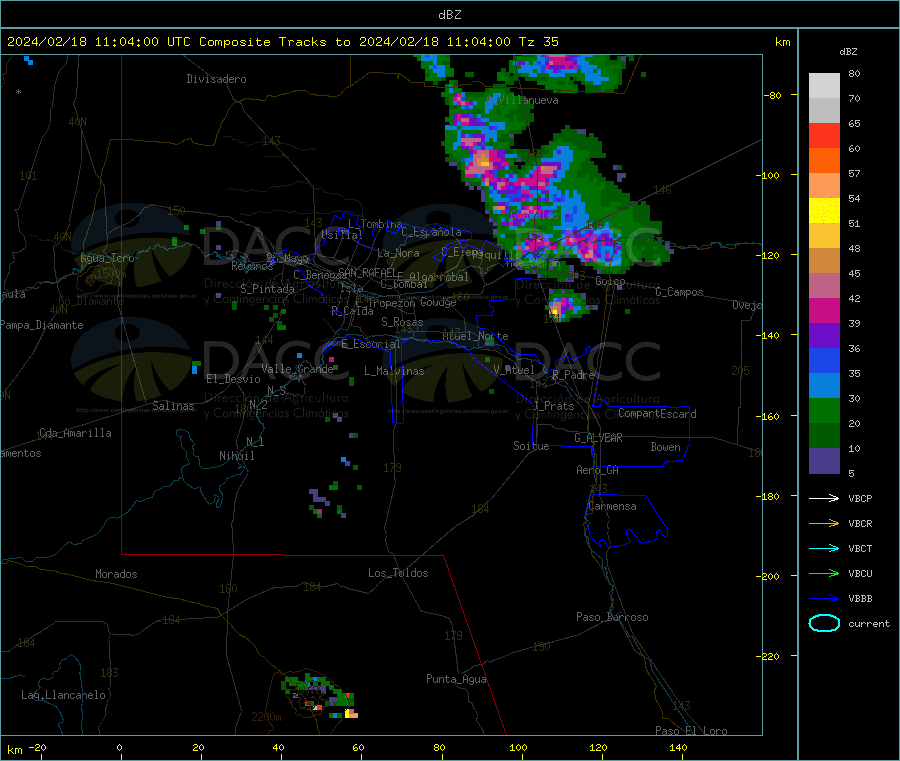Click the 'R_Padre' place label
Image resolution: width=900 pixels, height=761 pixels.
573,375
